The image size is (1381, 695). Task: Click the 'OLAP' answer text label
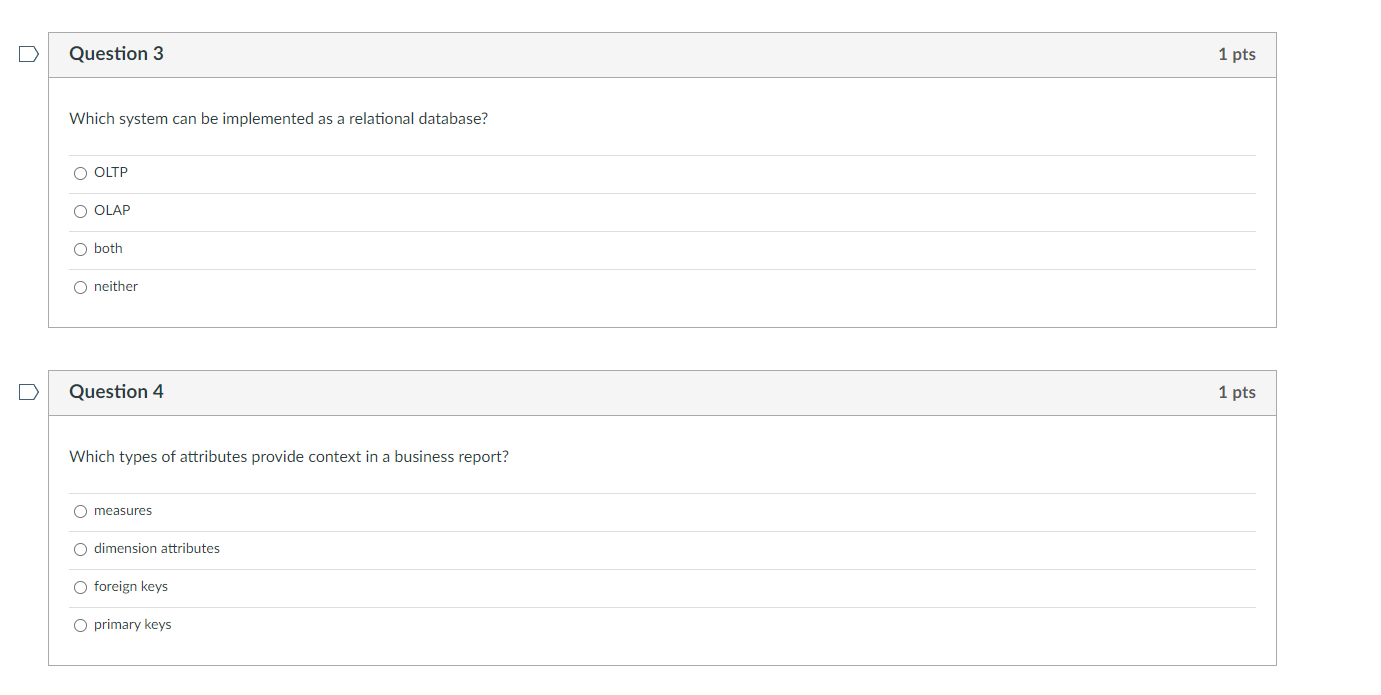(112, 211)
